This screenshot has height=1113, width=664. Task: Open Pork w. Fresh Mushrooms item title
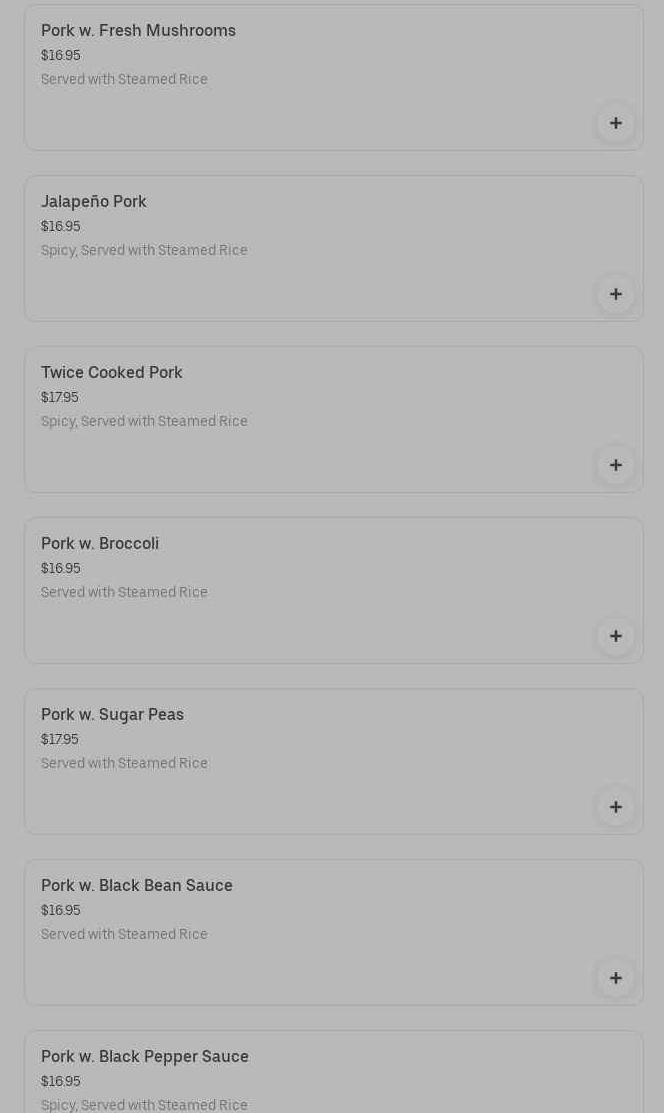pos(138,31)
